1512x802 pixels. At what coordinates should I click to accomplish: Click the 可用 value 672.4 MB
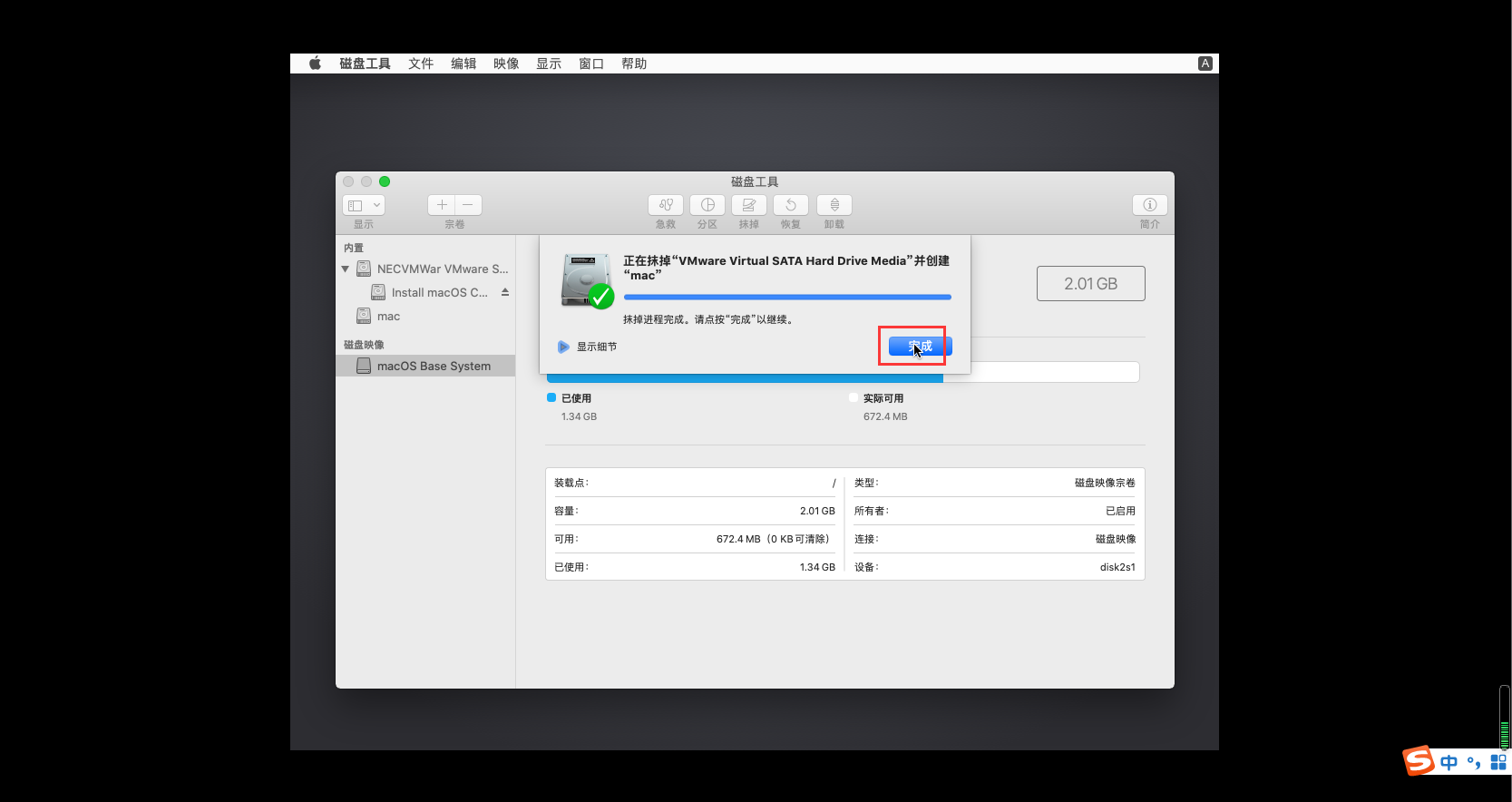click(773, 540)
